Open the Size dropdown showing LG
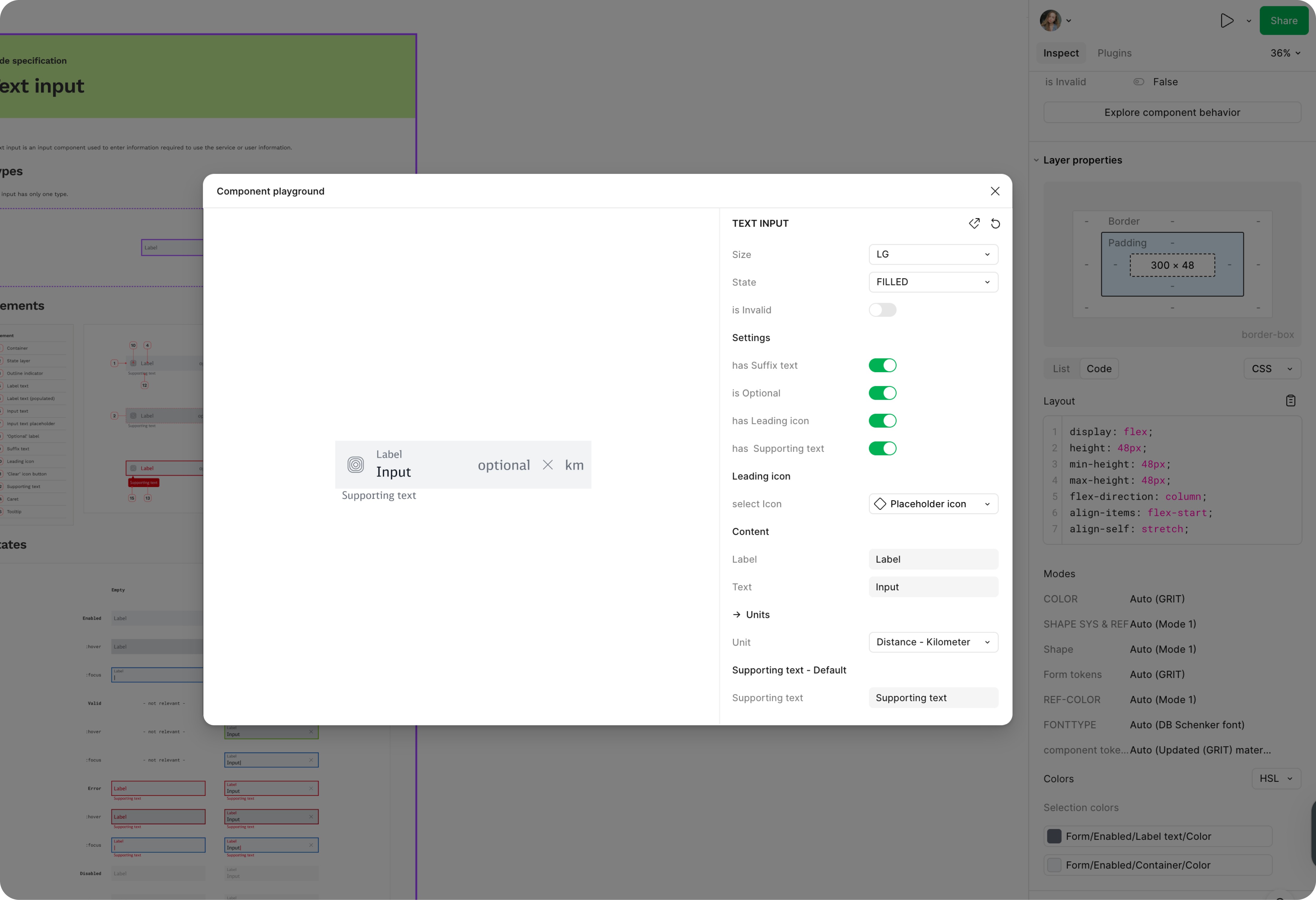This screenshot has height=900, width=1316. (x=933, y=254)
